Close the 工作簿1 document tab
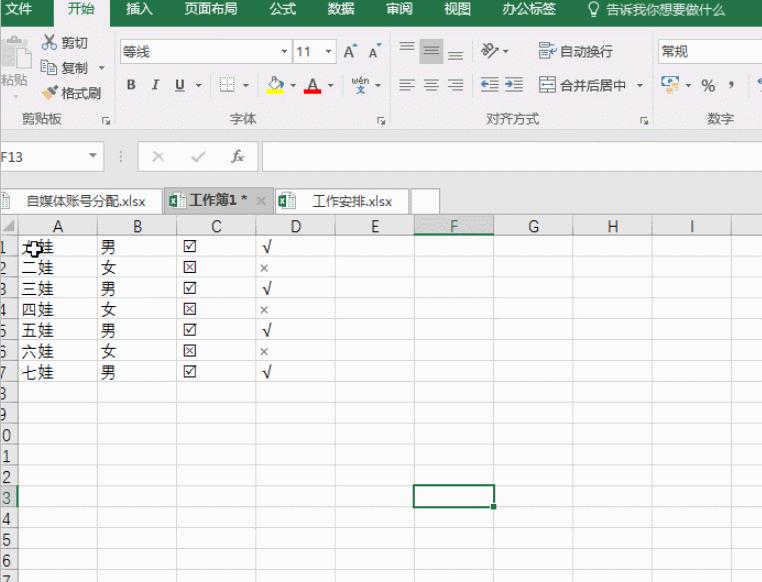Viewport: 762px width, 582px height. coord(261,201)
